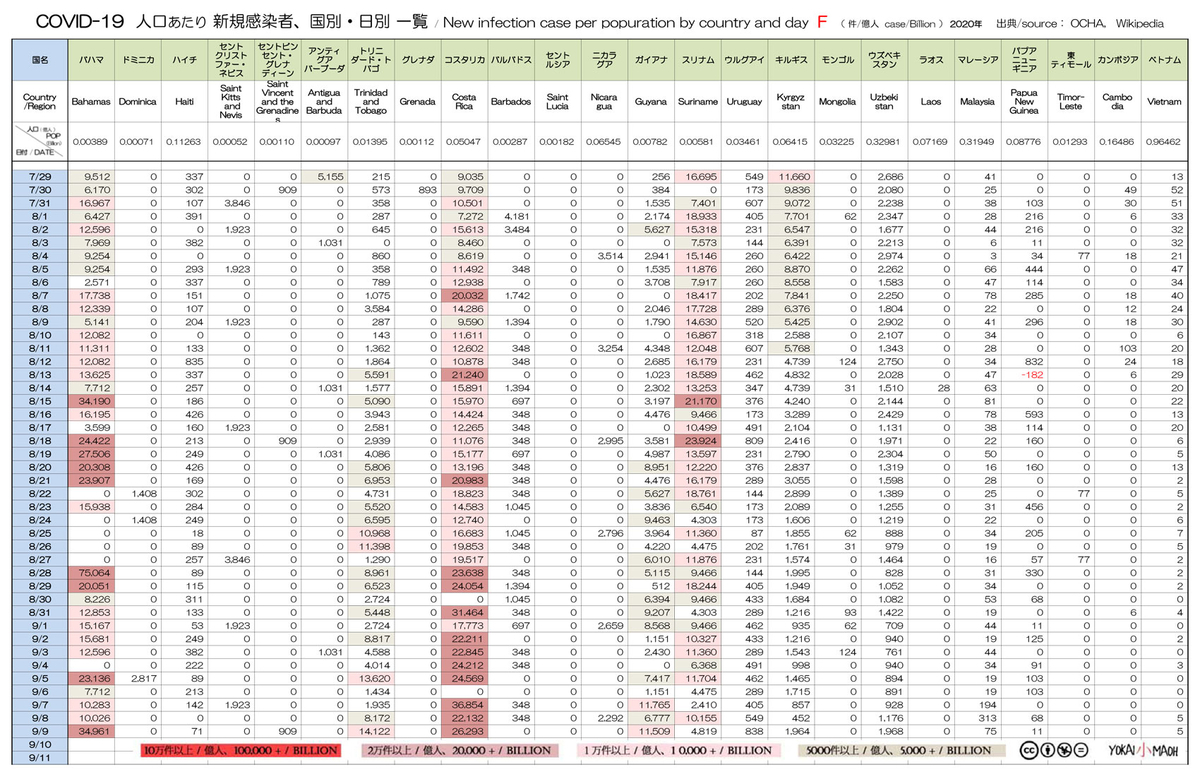Click the '7/29' date row label
Viewport: 1200px width, 772px height.
tap(38, 175)
